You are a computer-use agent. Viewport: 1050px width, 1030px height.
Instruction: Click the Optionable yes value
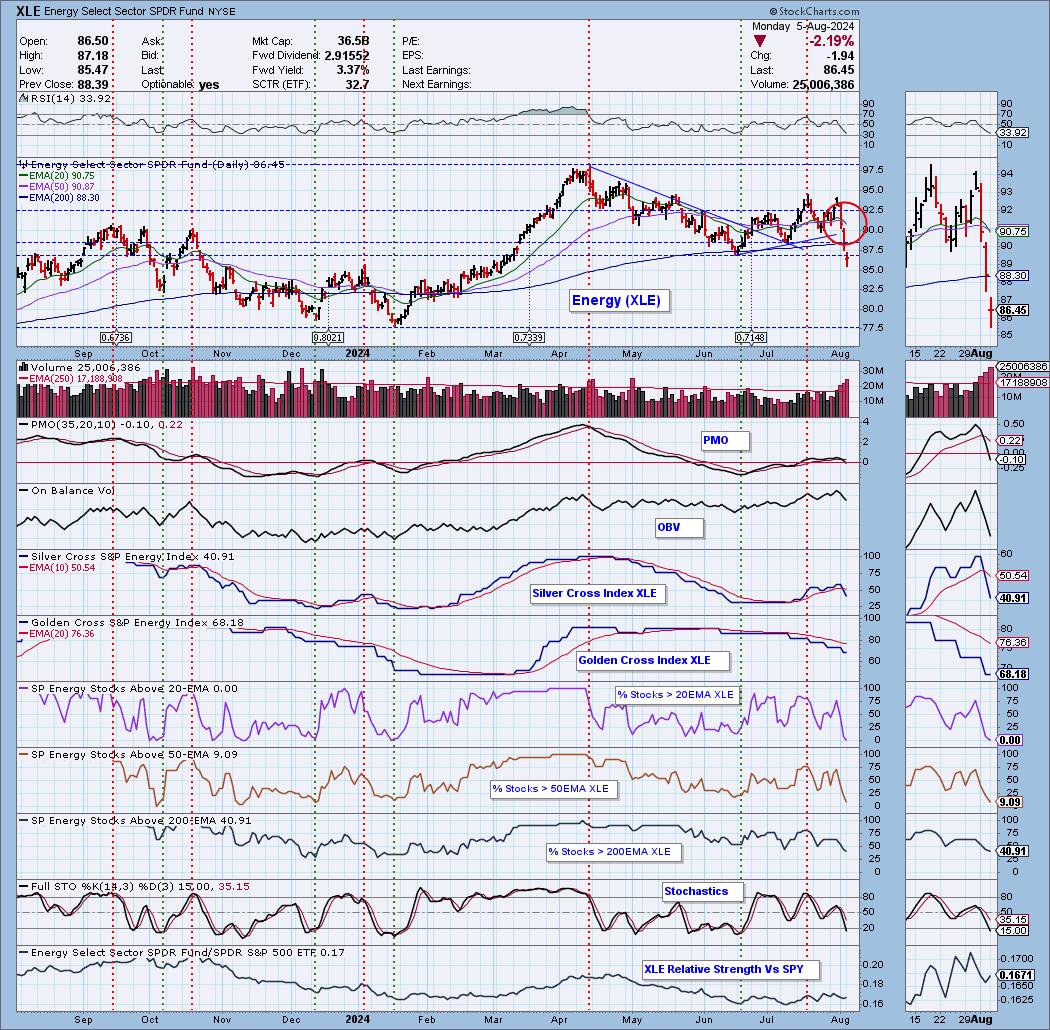pos(209,85)
